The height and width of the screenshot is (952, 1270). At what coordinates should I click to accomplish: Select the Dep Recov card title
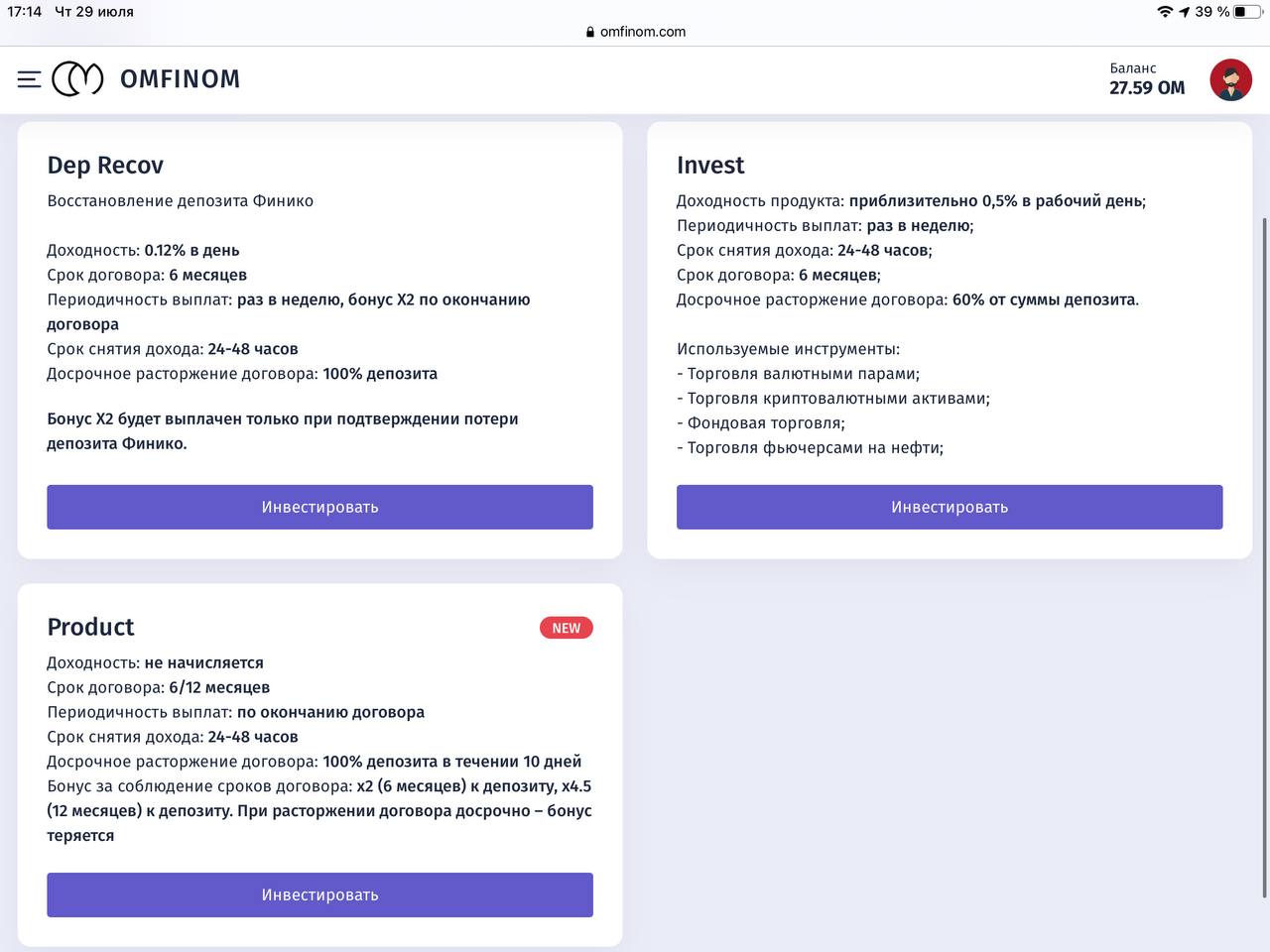(x=105, y=166)
